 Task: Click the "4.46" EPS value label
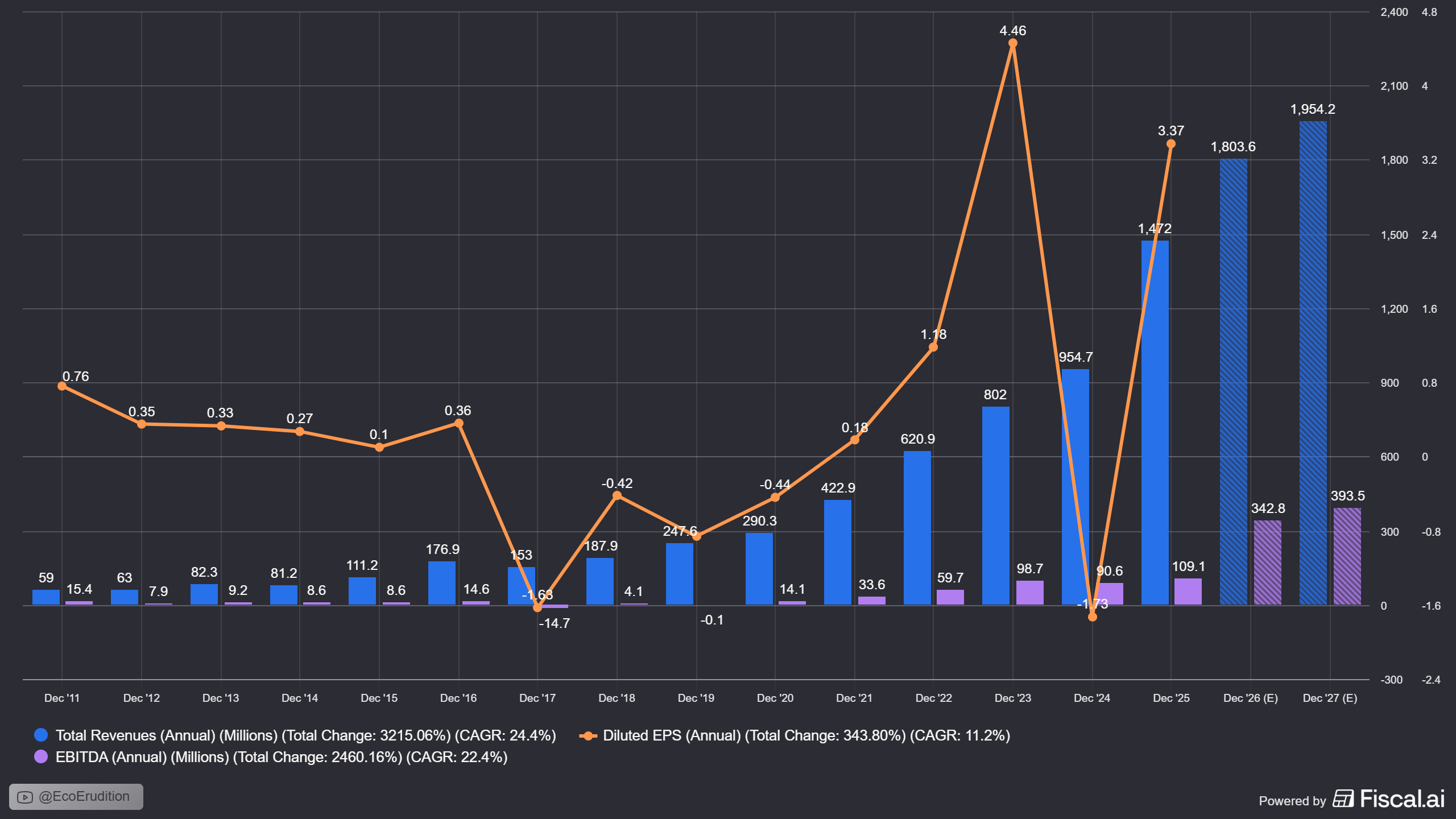pos(1013,31)
